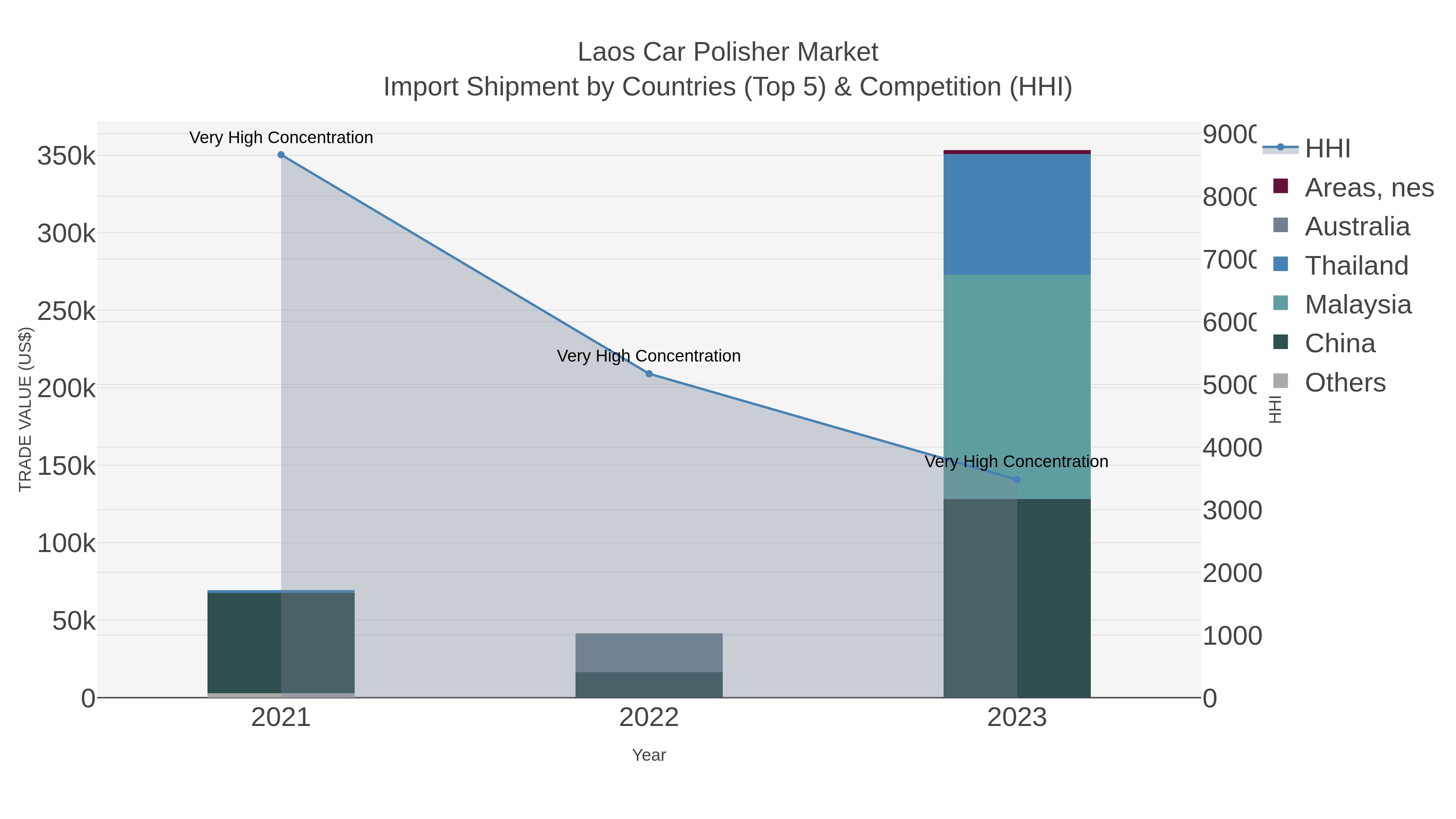Click the HHI data point for 2021
This screenshot has height=819, width=1456.
[281, 155]
